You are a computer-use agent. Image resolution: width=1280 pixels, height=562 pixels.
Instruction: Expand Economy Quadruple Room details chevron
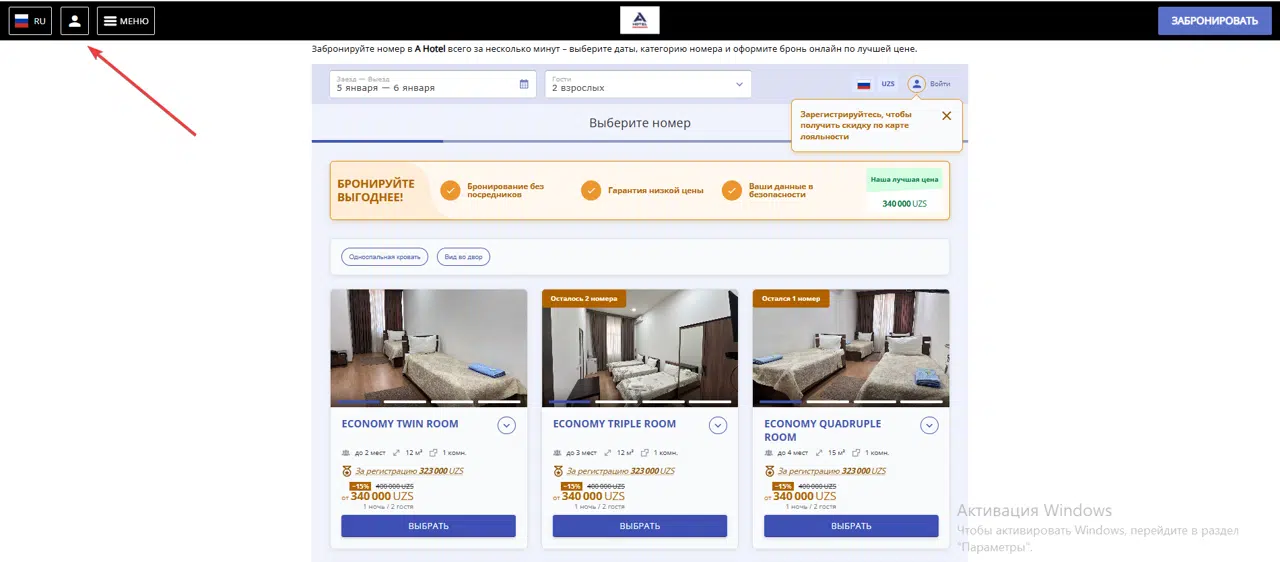(x=930, y=426)
